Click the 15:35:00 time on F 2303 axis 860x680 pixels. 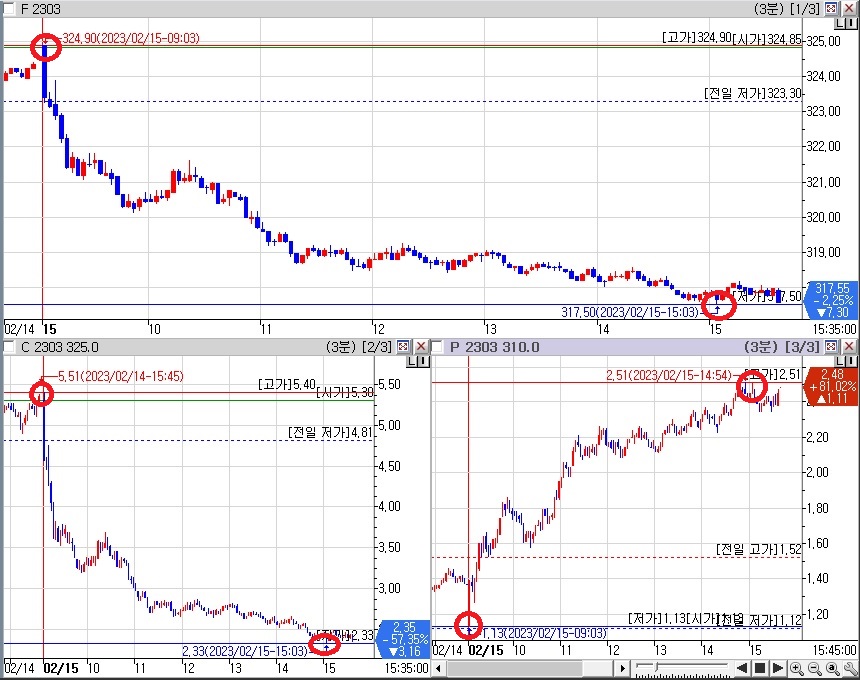(834, 329)
